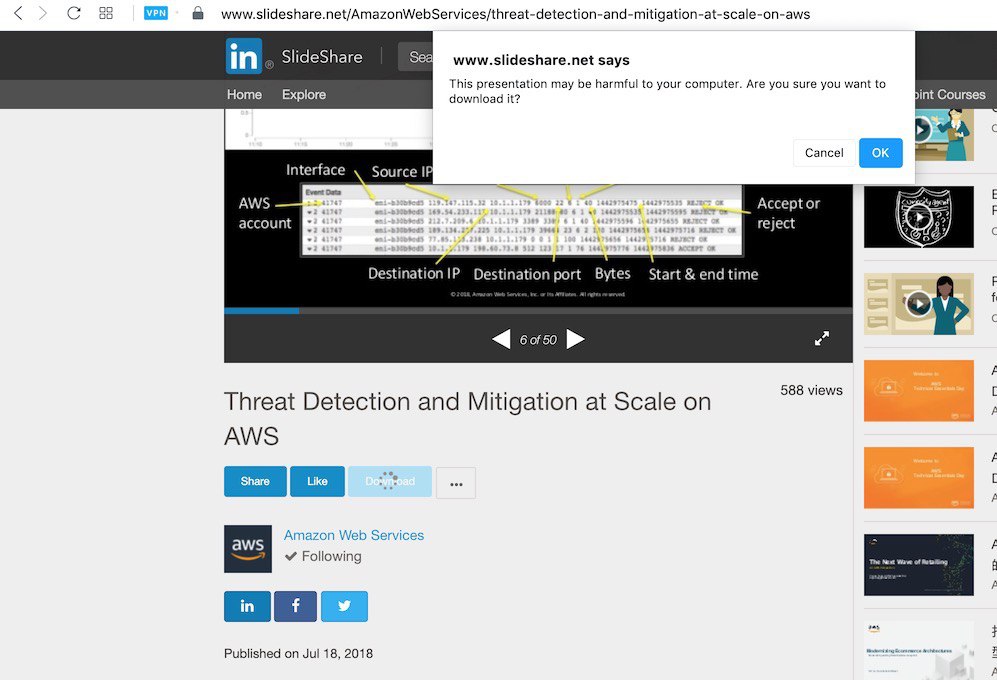Toggle the Following status
Screen dimensions: 997x680
(x=323, y=557)
